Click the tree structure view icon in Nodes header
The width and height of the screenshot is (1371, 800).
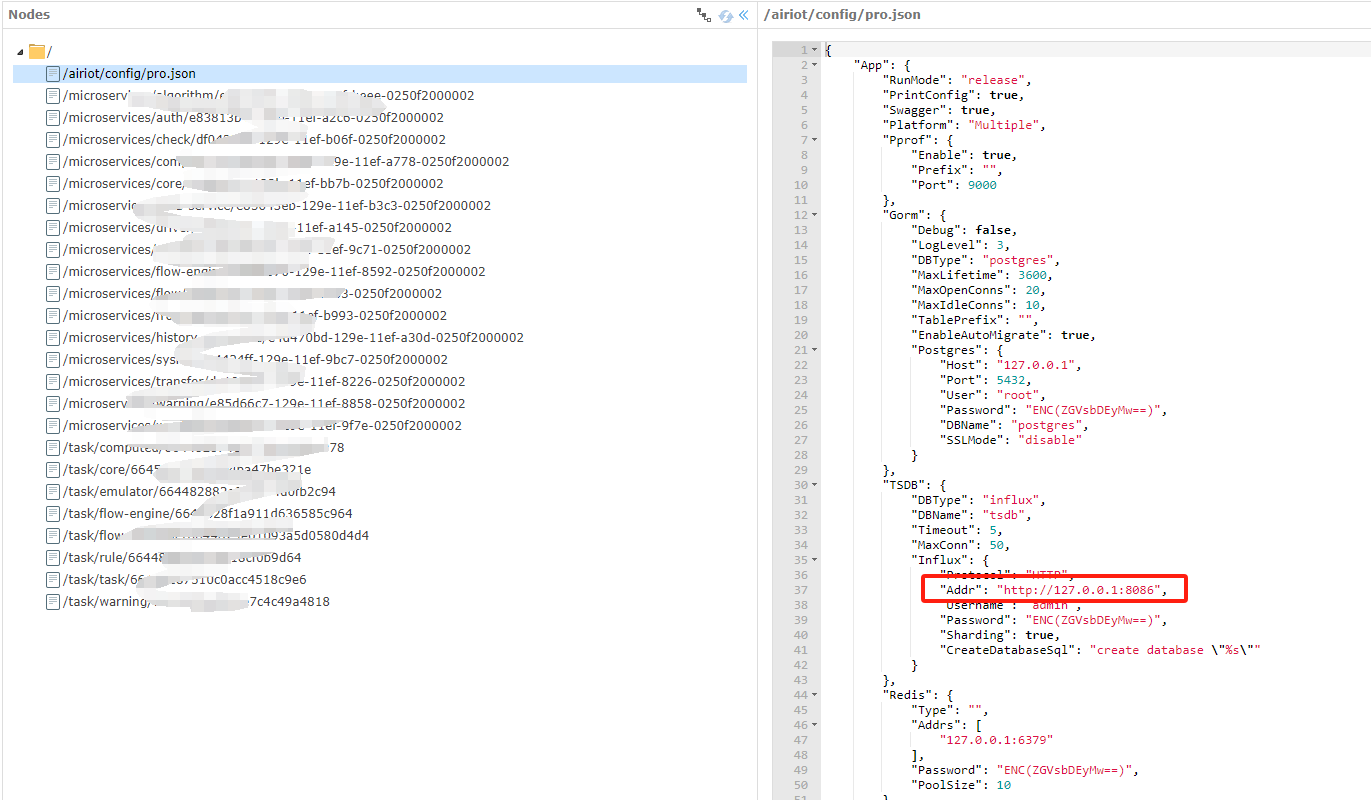[x=703, y=15]
